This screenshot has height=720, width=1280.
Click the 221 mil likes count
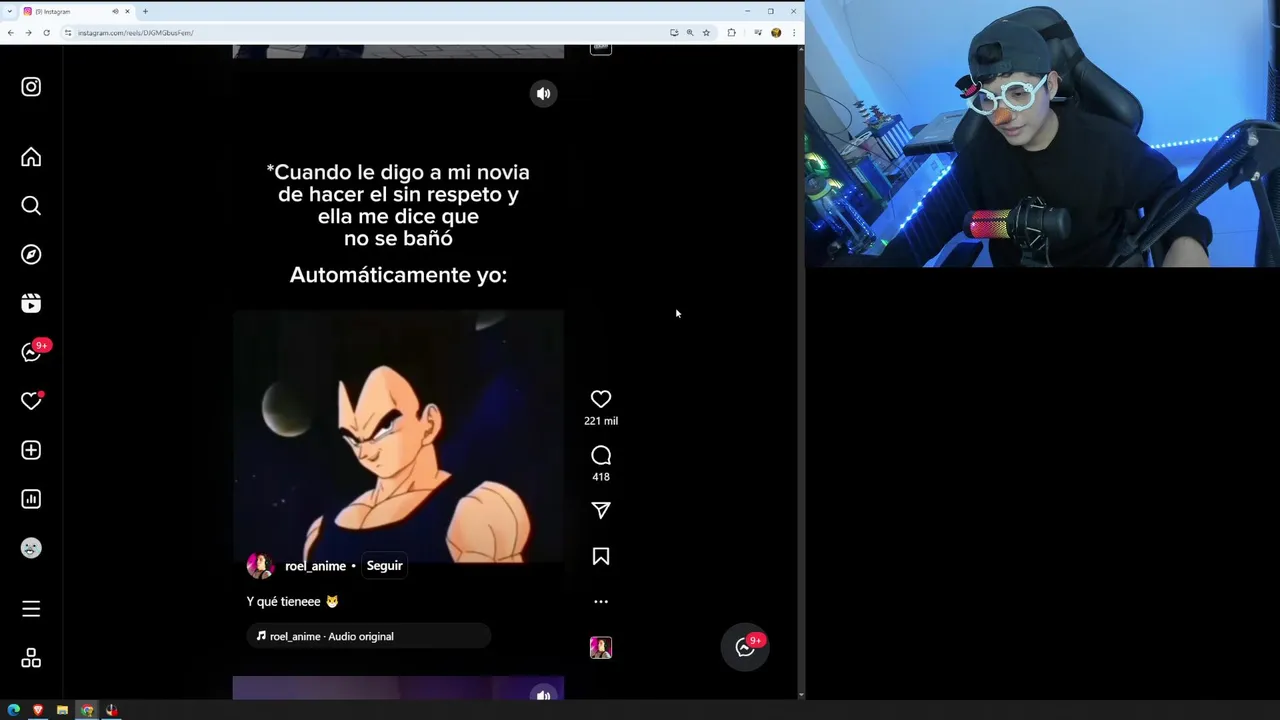(x=601, y=421)
